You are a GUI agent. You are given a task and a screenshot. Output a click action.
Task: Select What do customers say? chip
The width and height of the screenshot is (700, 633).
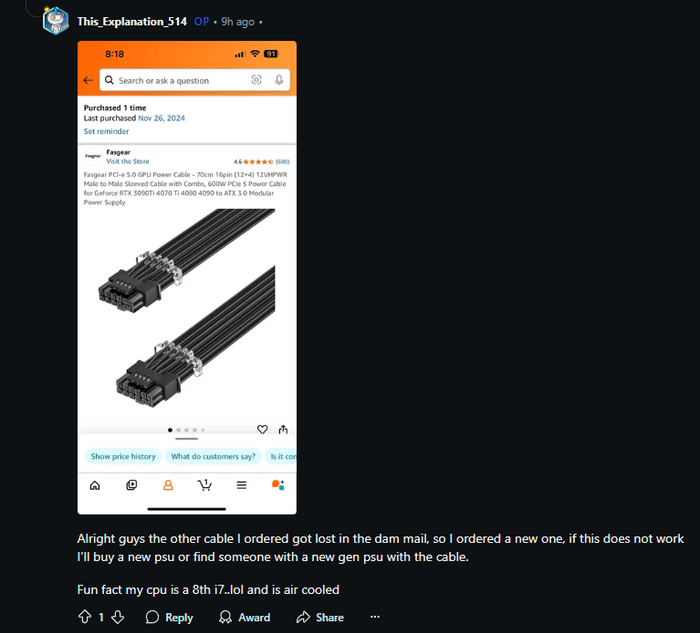[x=213, y=456]
